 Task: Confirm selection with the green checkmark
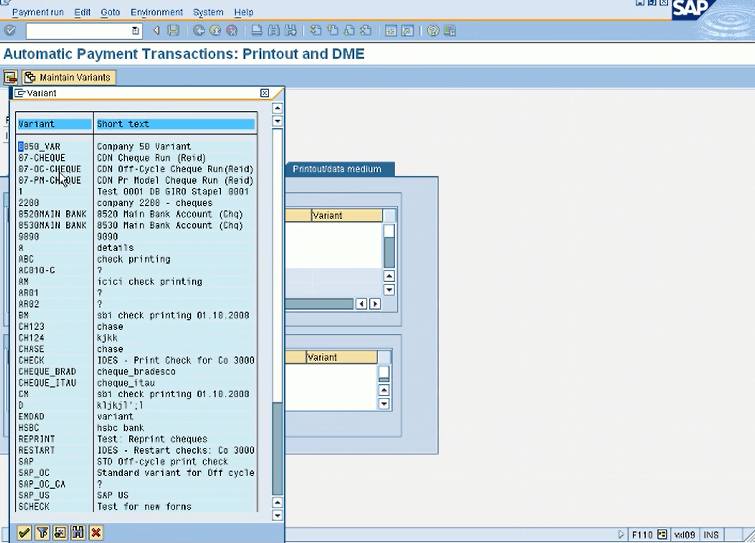tap(24, 532)
